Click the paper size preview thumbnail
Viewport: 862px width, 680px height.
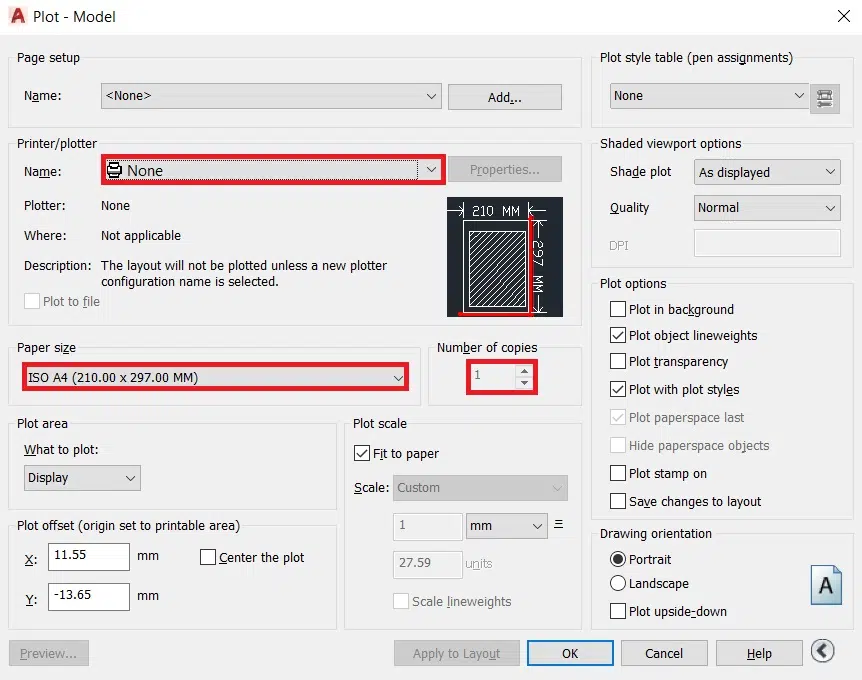tap(504, 257)
